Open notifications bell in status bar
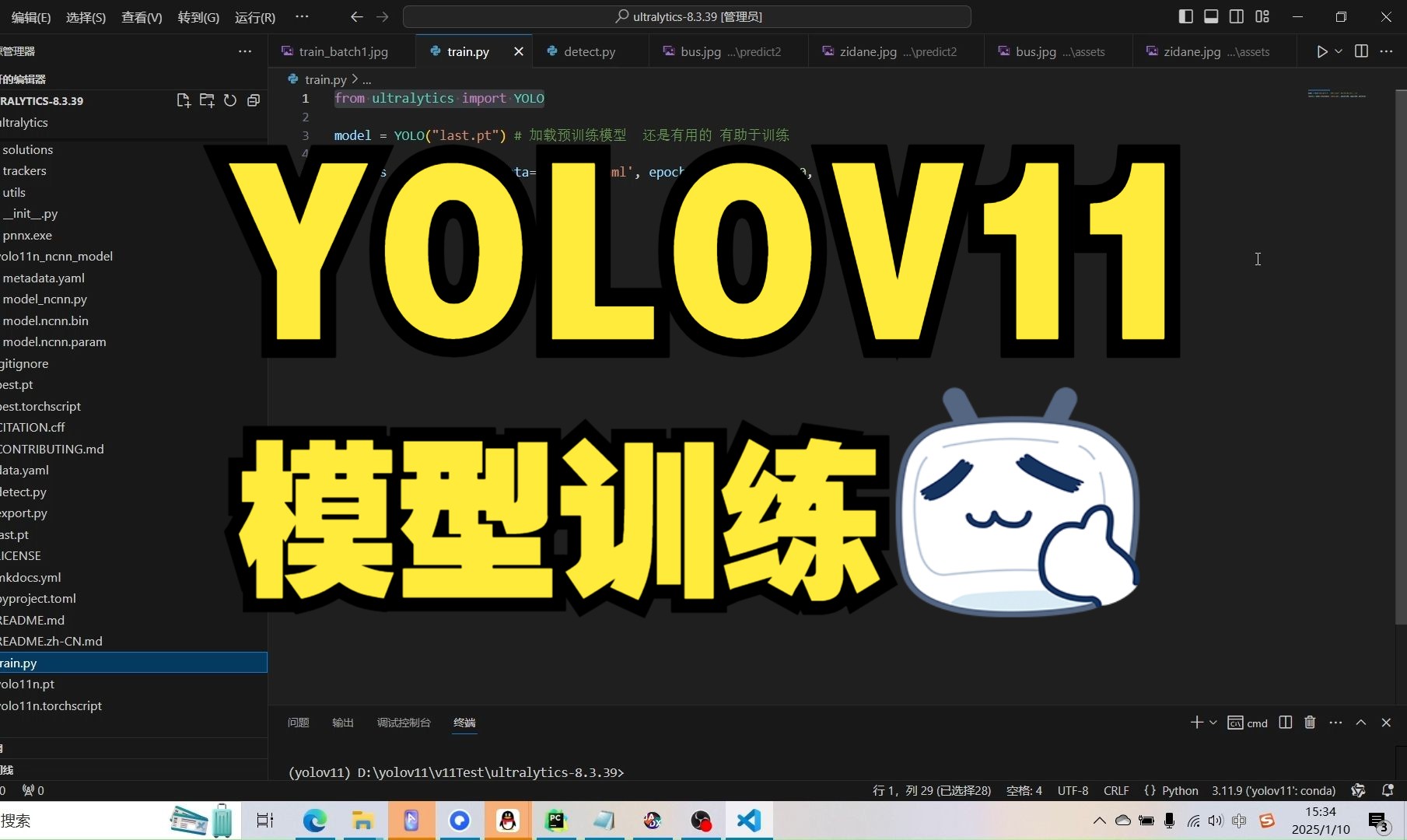Viewport: 1407px width, 840px height. pyautogui.click(x=1388, y=790)
